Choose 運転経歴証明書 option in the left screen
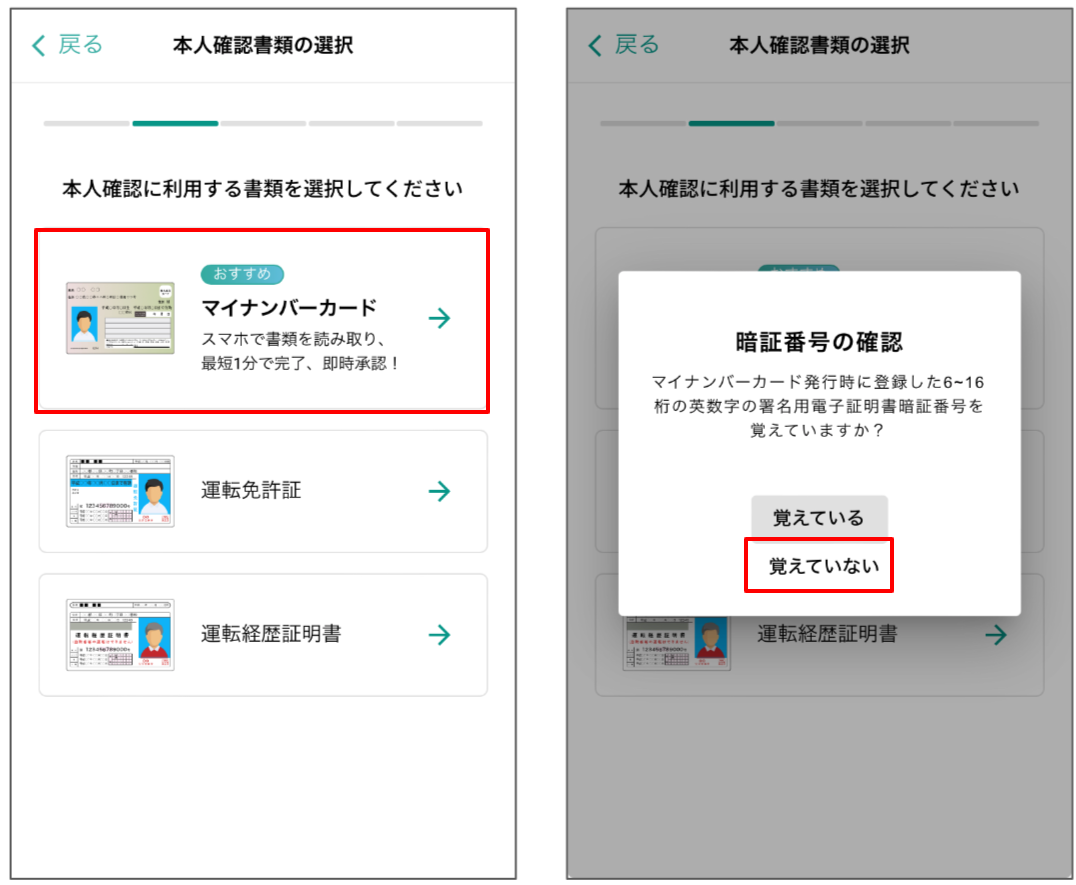Image resolution: width=1076 pixels, height=885 pixels. pos(264,635)
